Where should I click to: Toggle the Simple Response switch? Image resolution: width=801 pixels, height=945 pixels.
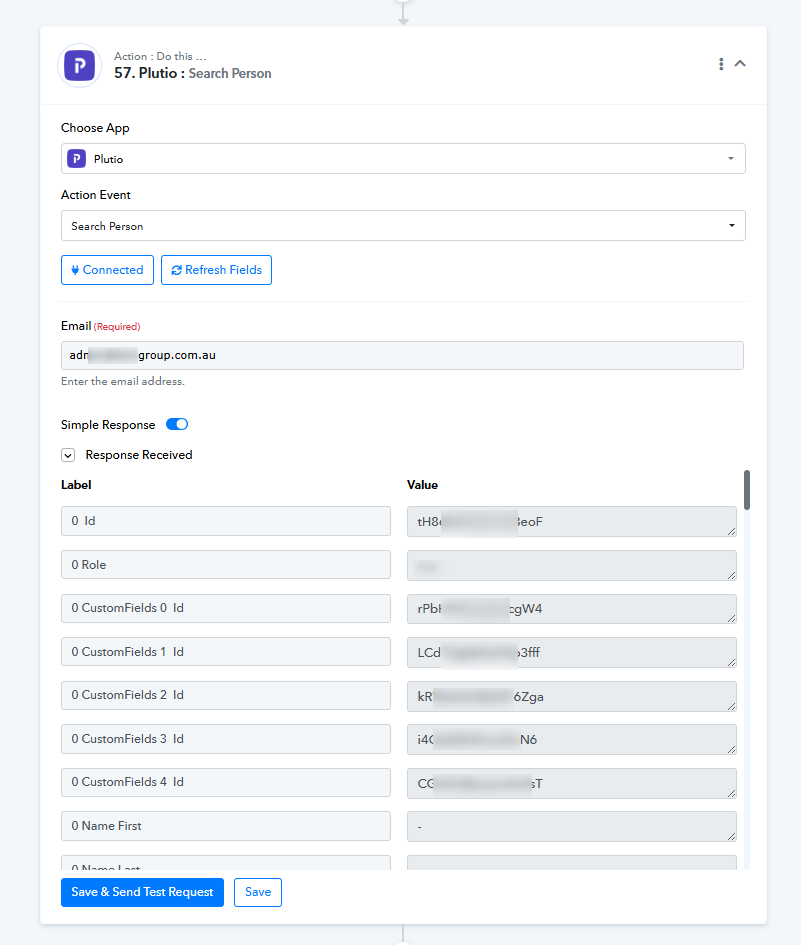pyautogui.click(x=177, y=425)
